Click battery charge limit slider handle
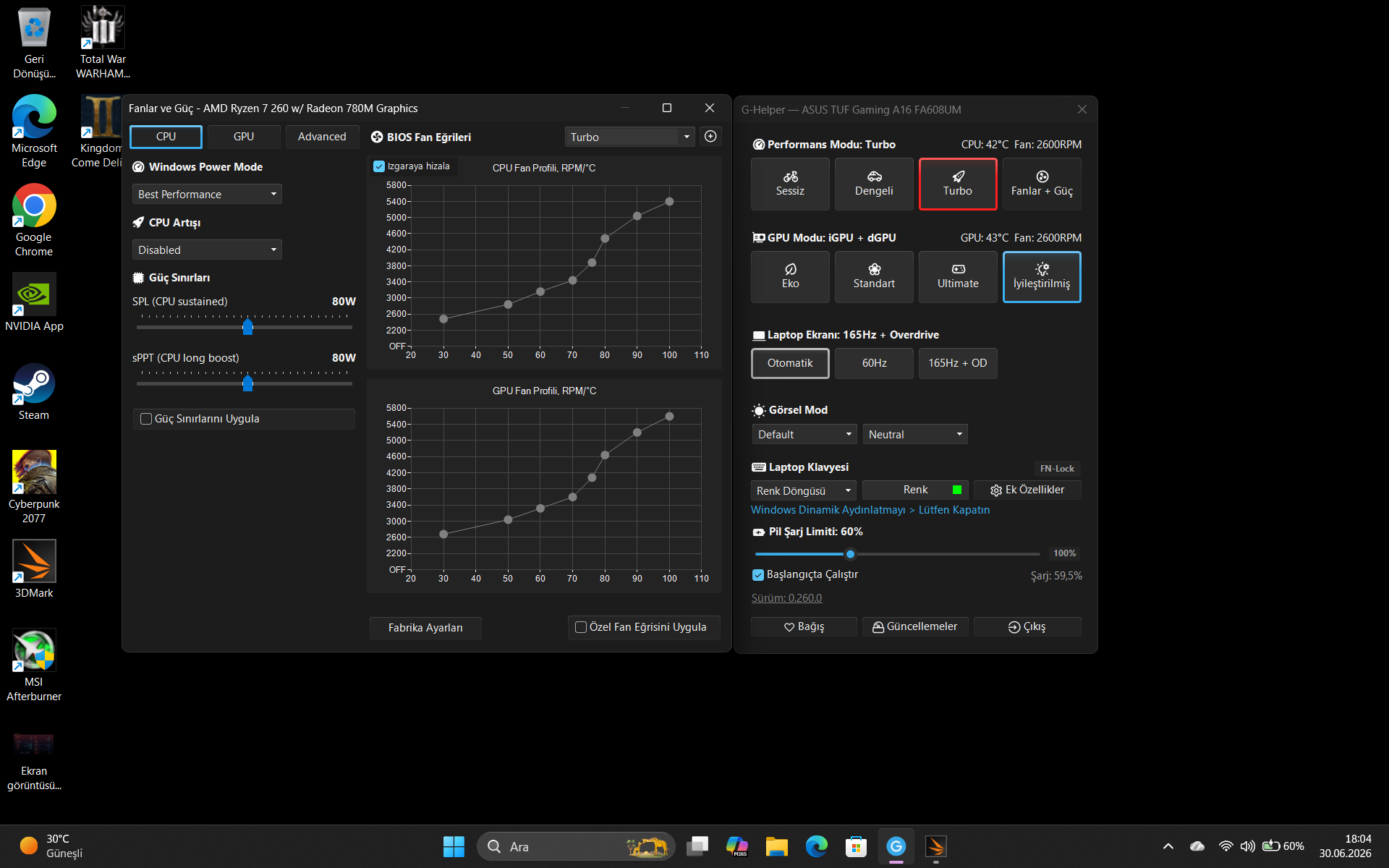This screenshot has height=868, width=1389. click(851, 554)
